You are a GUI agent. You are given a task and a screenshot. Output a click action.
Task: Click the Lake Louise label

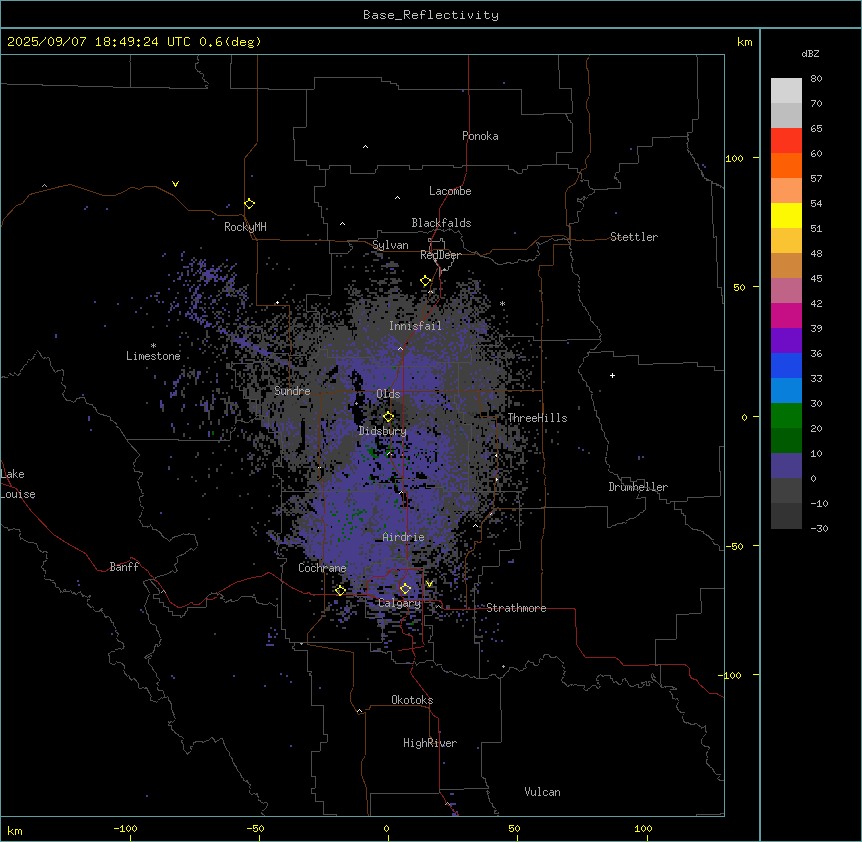(18, 484)
